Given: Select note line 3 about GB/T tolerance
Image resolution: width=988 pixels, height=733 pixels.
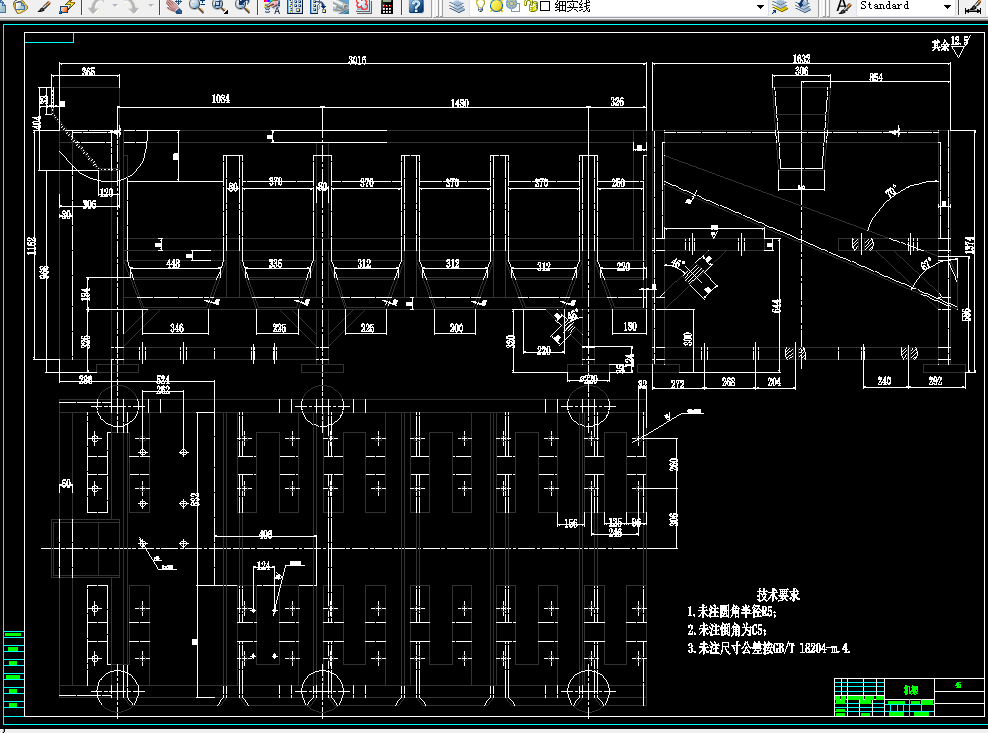Looking at the screenshot, I should [768, 648].
